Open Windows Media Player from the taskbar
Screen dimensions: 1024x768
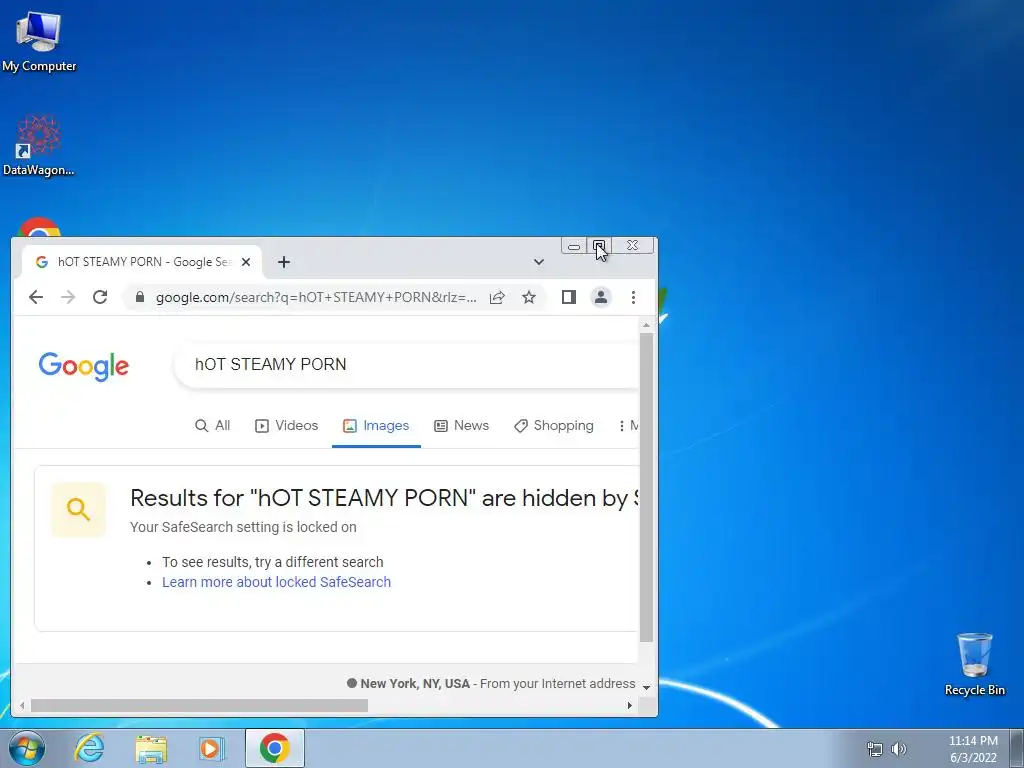(212, 748)
